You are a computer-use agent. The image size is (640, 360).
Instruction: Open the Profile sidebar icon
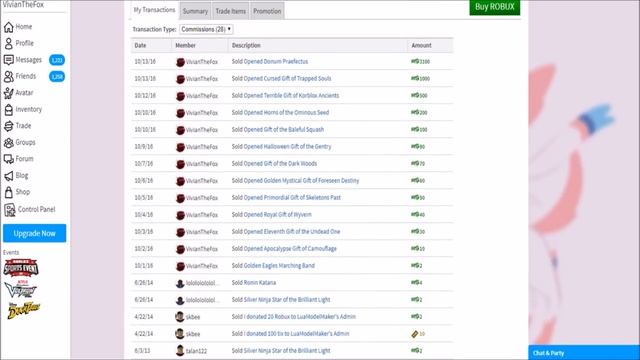click(x=9, y=43)
